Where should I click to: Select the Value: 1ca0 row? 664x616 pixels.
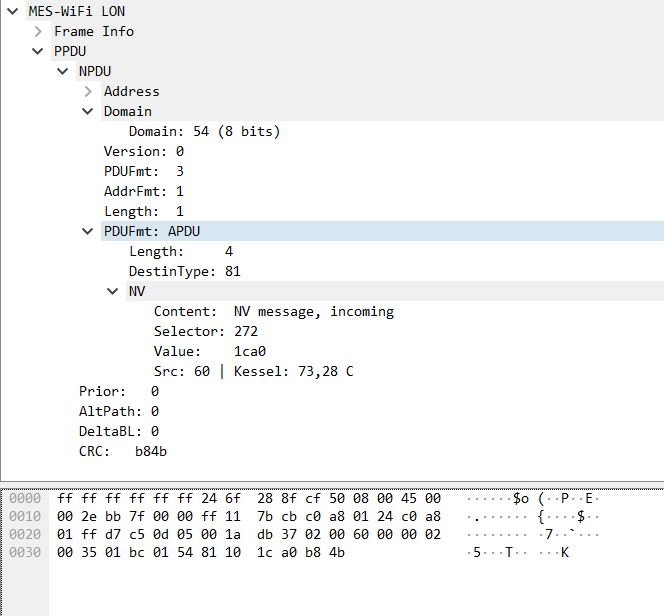tap(210, 351)
